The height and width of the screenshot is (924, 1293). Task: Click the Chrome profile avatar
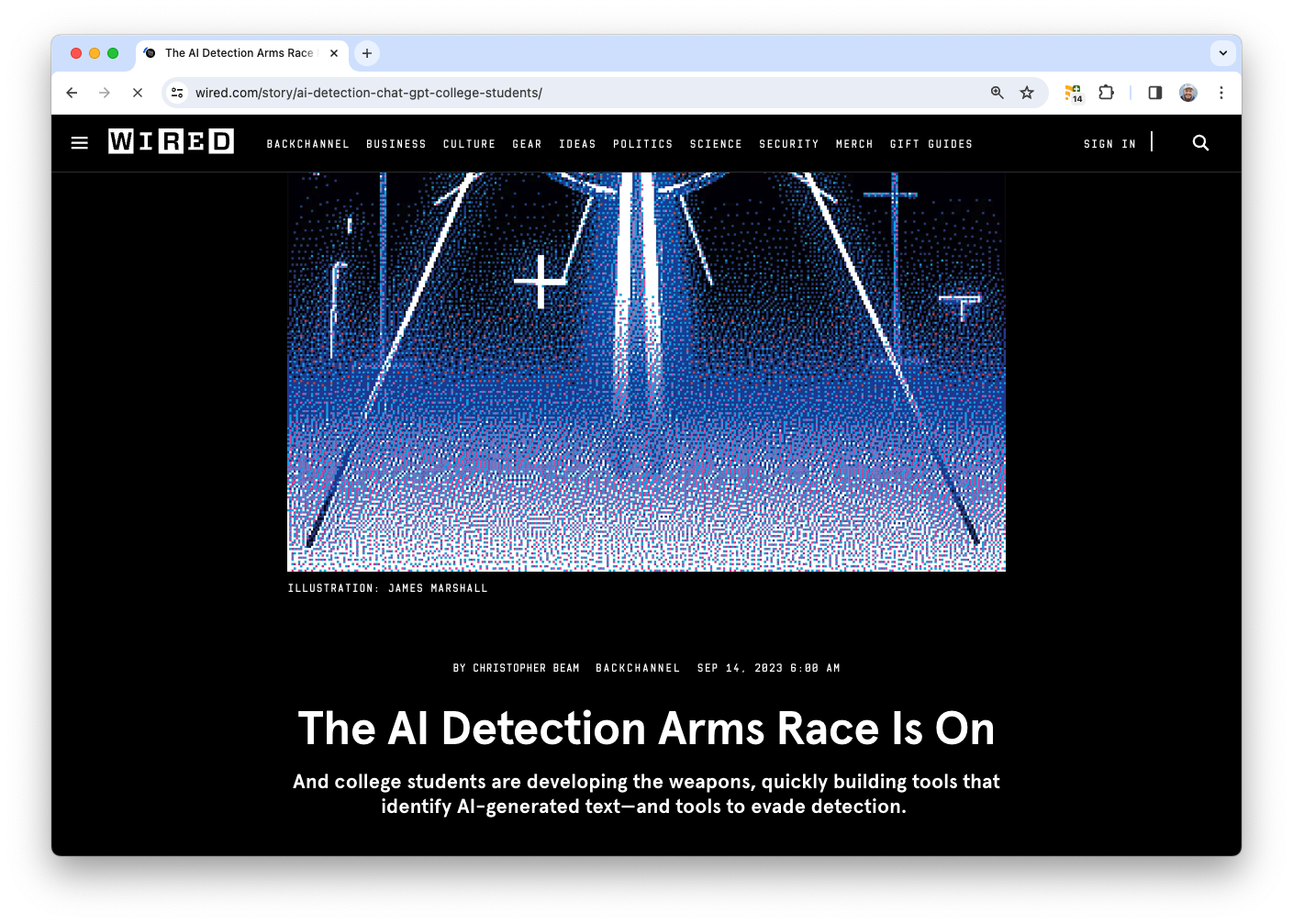coord(1187,93)
